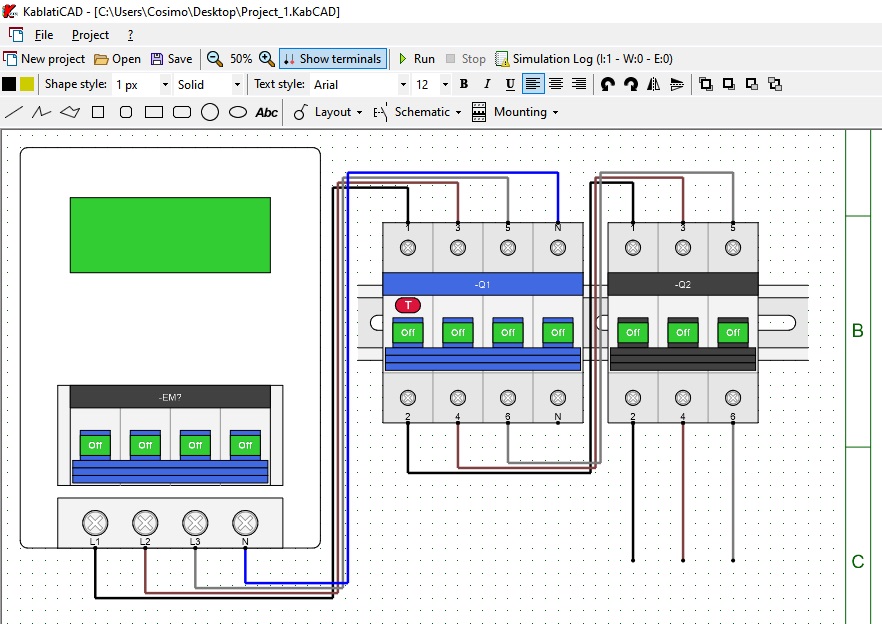Create a New project
This screenshot has height=624, width=882.
44,59
